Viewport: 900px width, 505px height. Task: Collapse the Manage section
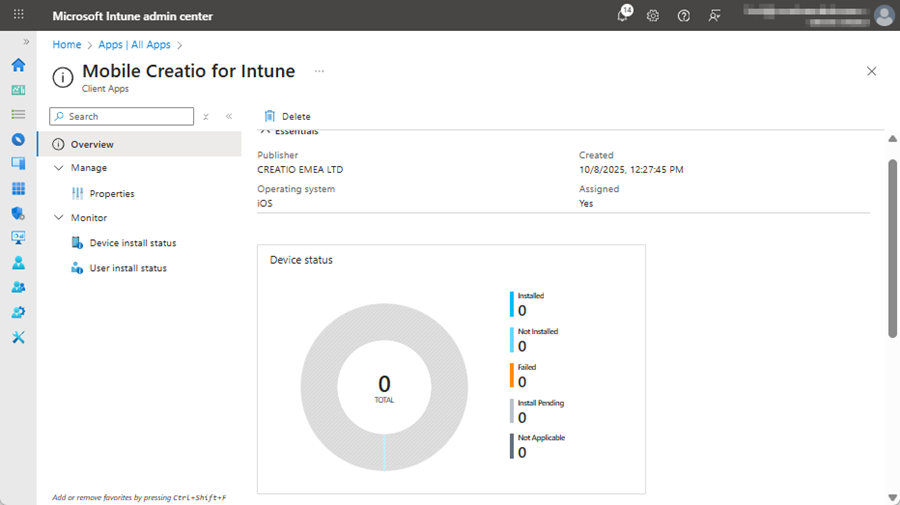click(x=59, y=168)
